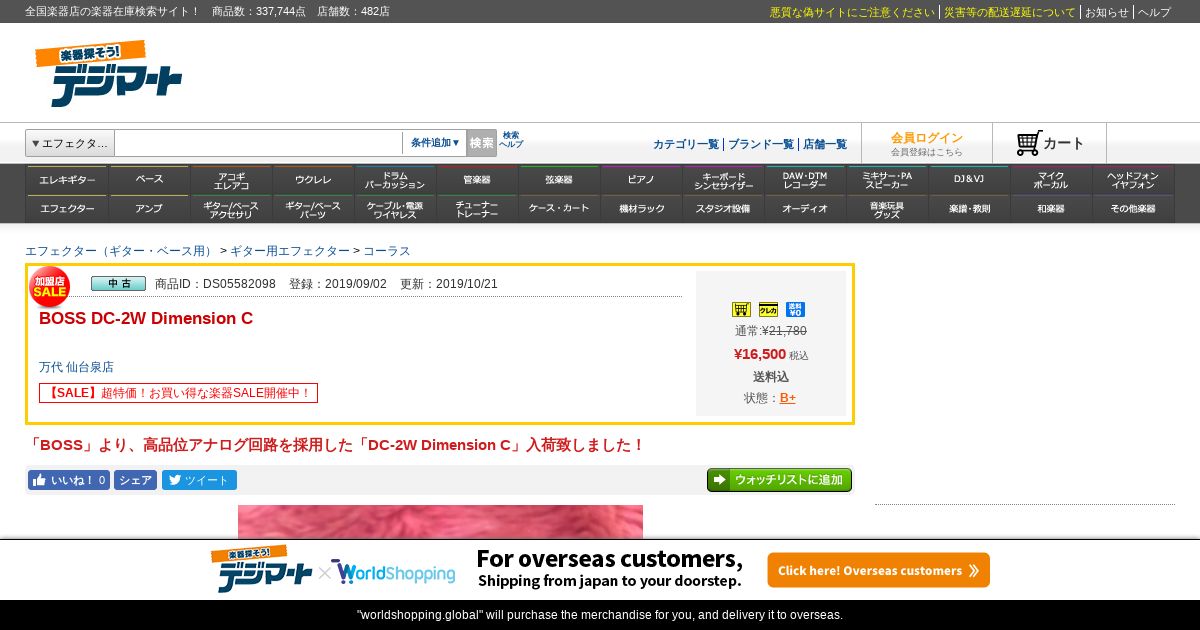The height and width of the screenshot is (630, 1200).
Task: Click the 中古 used item label
Action: (118, 284)
